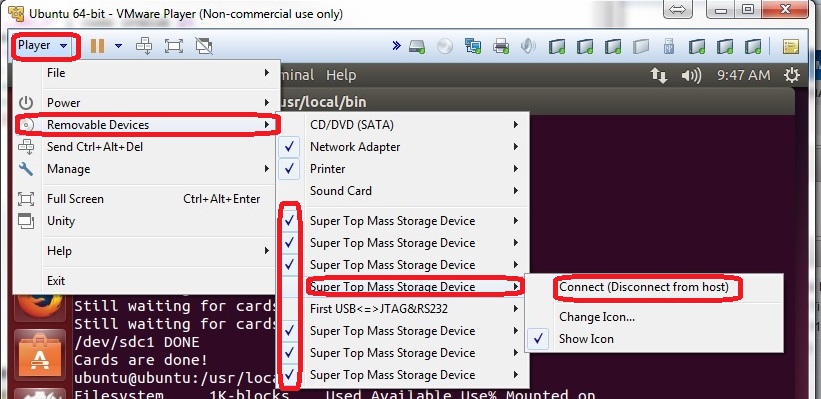Toggle the Printer checkmark
This screenshot has width=821, height=399.
point(289,169)
